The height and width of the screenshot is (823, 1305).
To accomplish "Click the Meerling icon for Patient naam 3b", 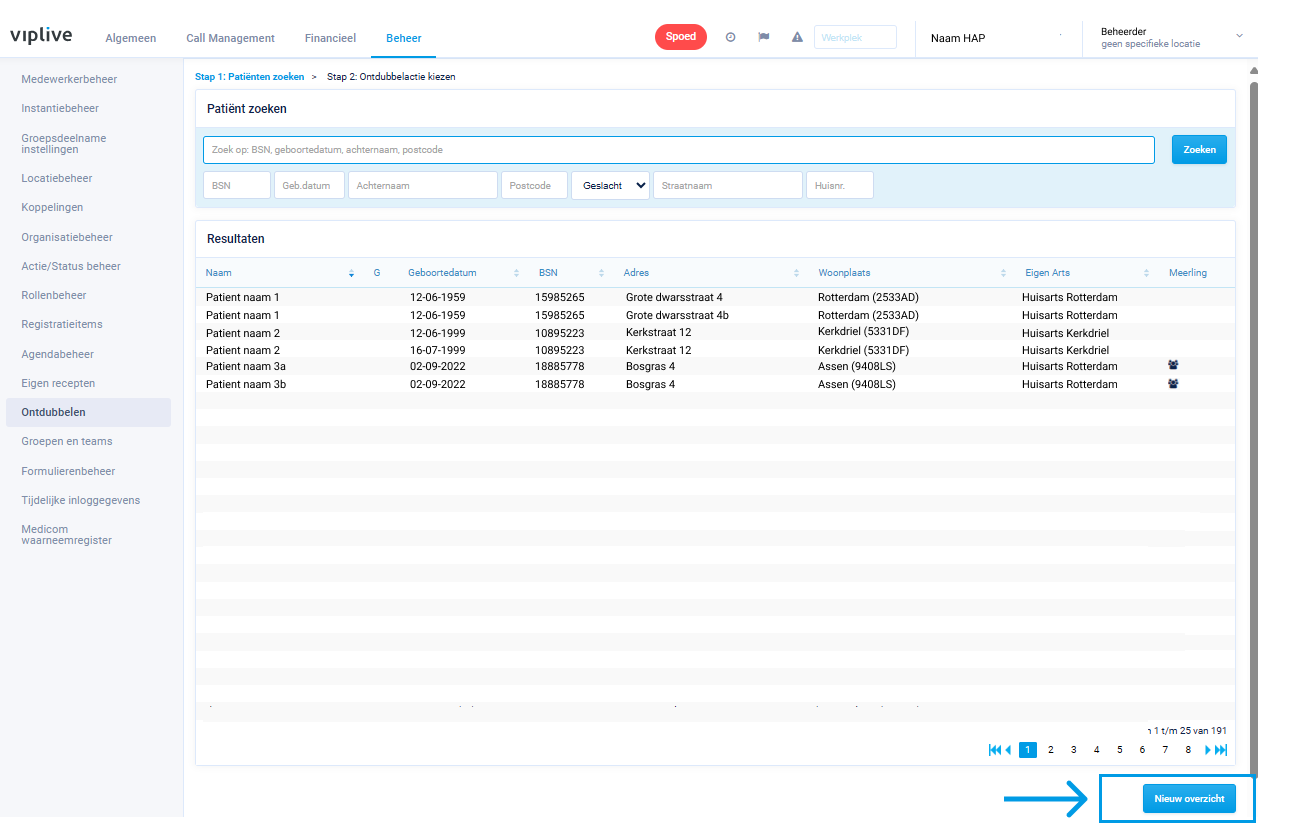I will tap(1173, 383).
